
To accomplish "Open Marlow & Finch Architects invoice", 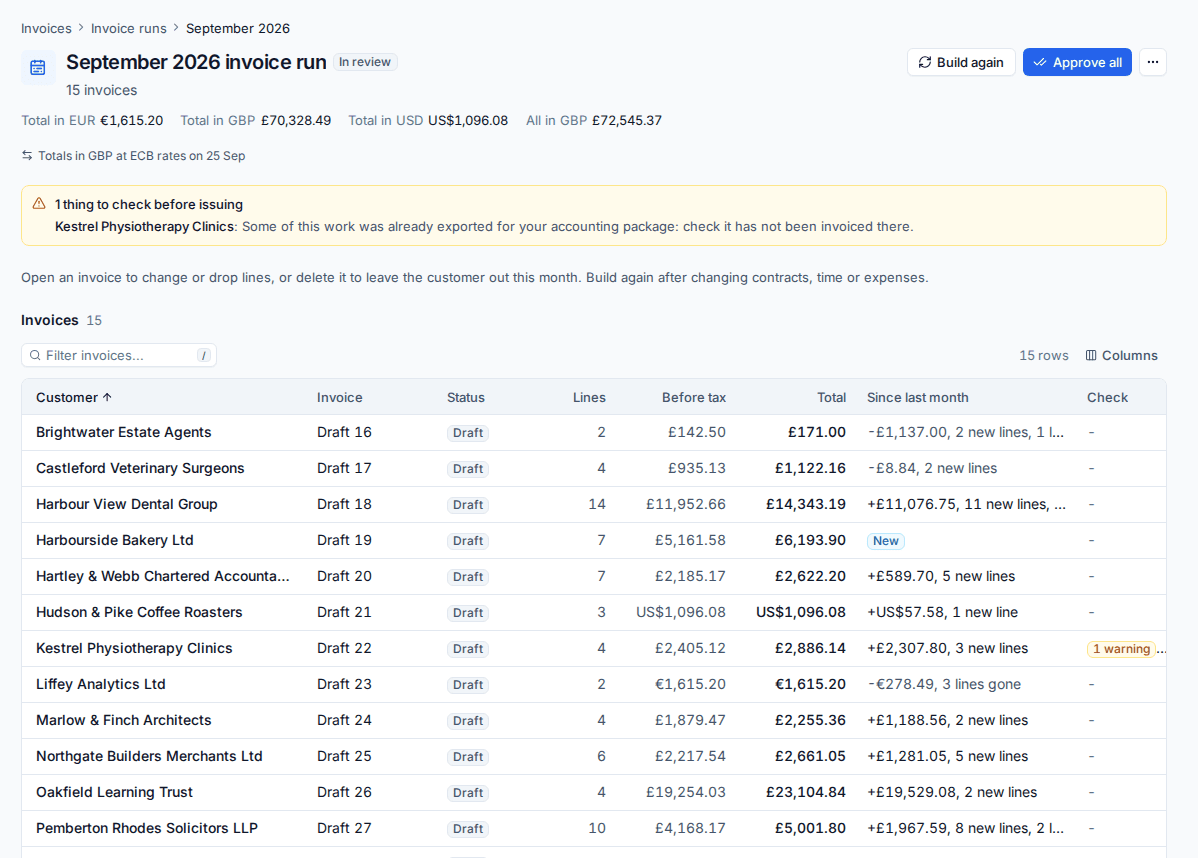I will pyautogui.click(x=594, y=720).
